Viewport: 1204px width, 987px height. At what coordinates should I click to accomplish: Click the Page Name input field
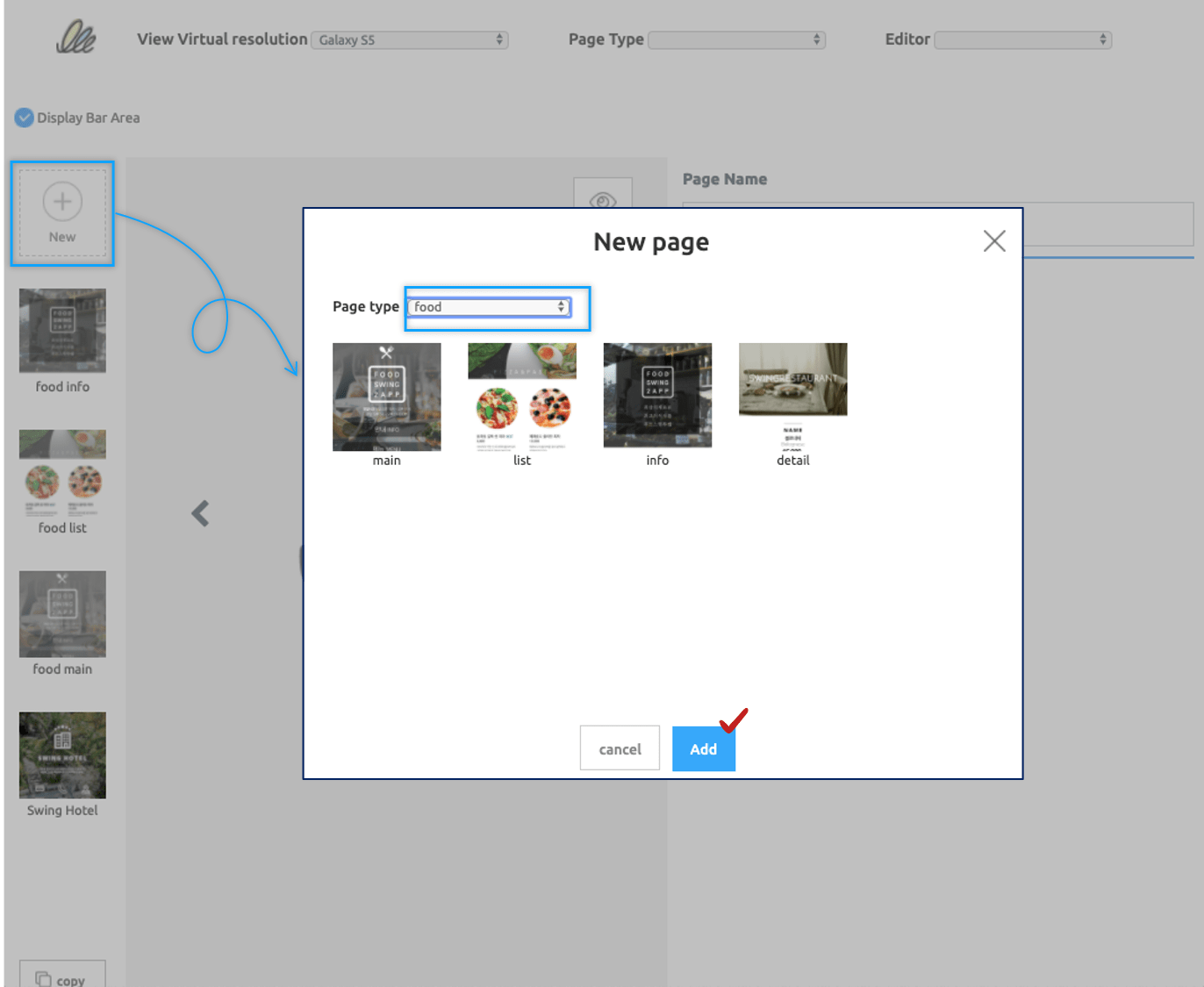pyautogui.click(x=1106, y=225)
